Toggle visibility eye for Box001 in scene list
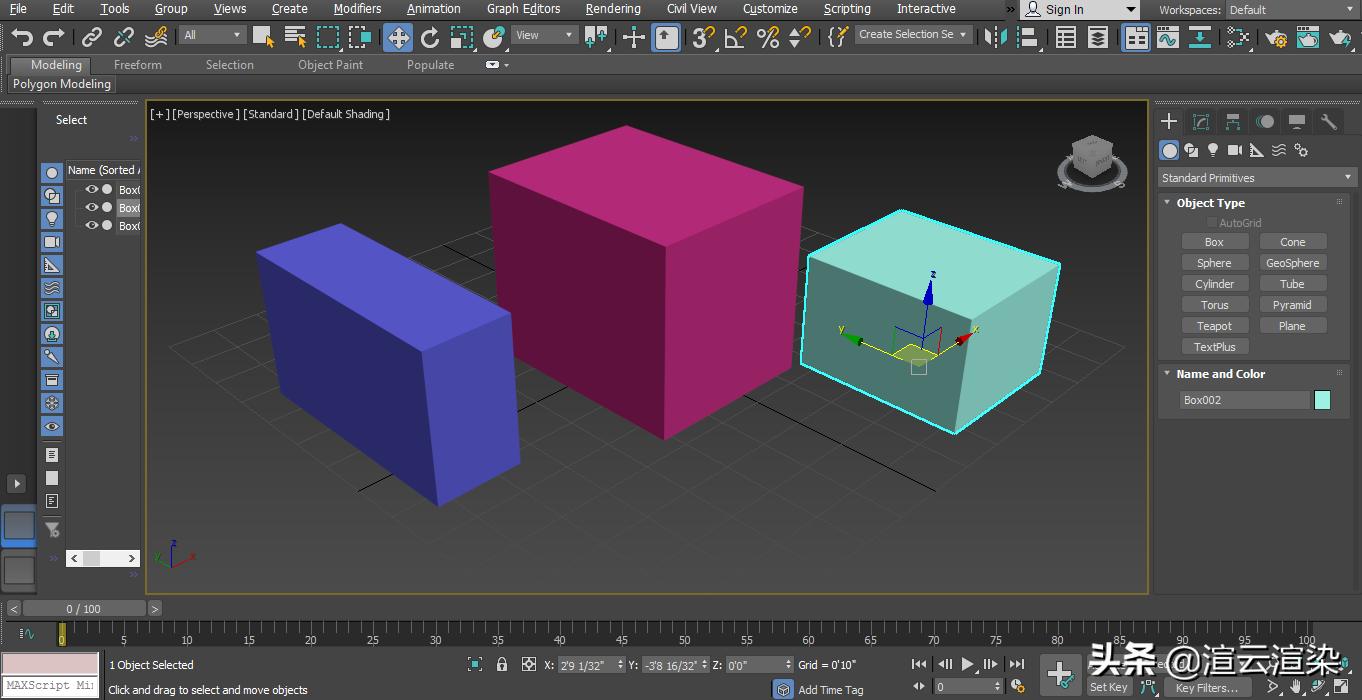The width and height of the screenshot is (1362, 700). pos(91,189)
